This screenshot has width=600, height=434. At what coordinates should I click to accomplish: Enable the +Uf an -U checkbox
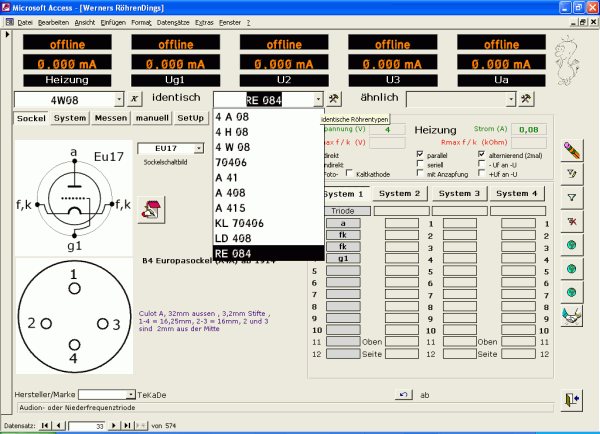(481, 173)
